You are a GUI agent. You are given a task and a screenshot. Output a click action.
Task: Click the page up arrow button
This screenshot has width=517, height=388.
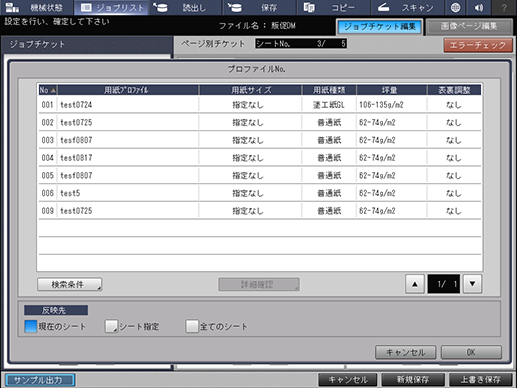tap(415, 284)
